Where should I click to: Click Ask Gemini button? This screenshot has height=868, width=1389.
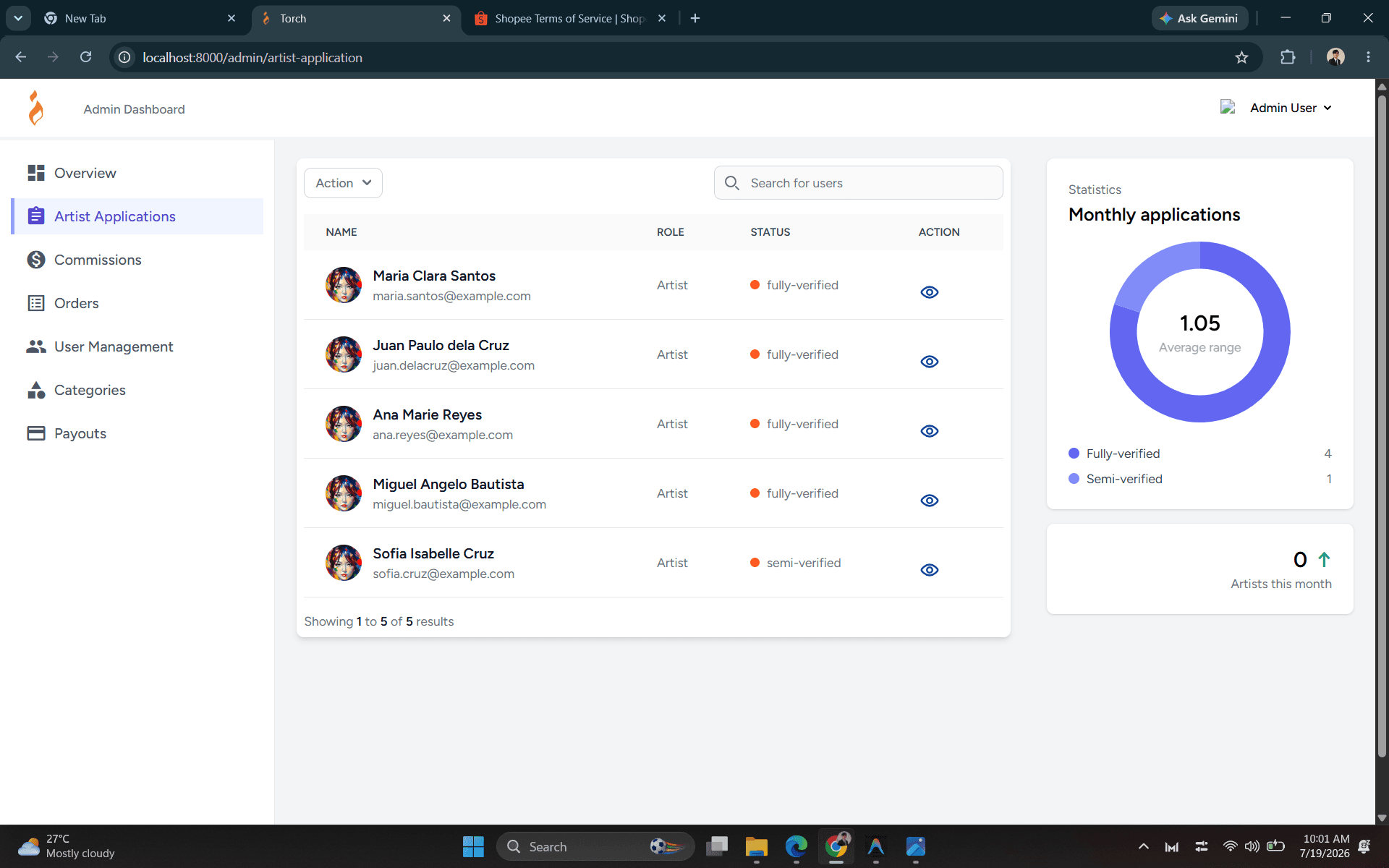(x=1199, y=18)
